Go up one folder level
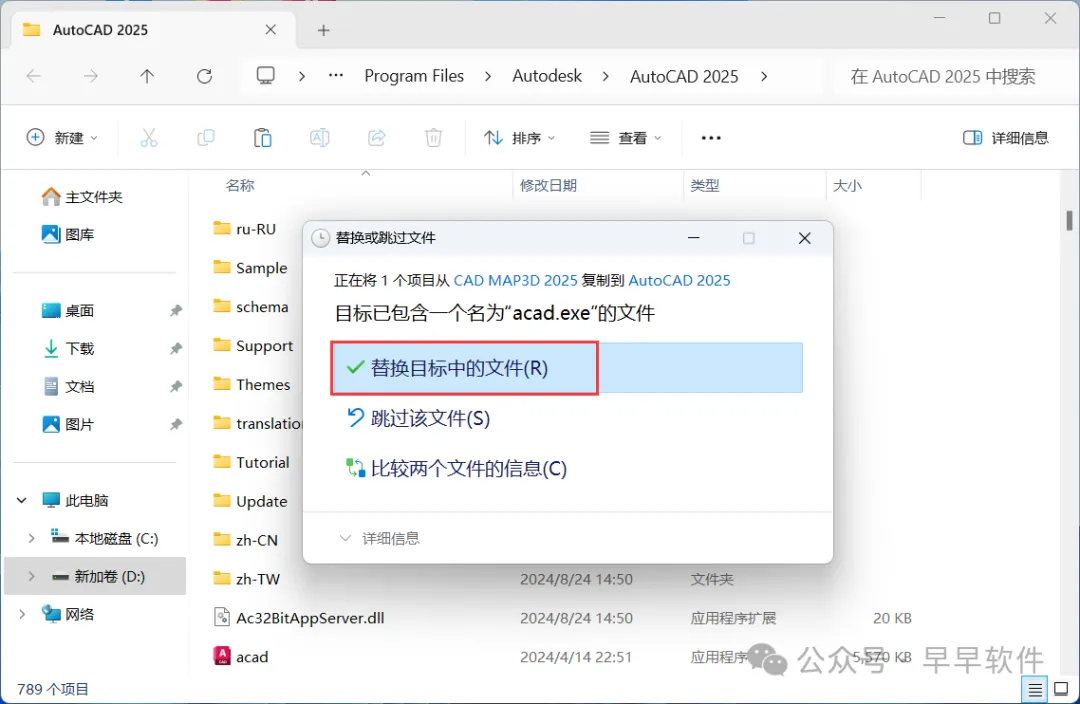The width and height of the screenshot is (1080, 704). (147, 76)
